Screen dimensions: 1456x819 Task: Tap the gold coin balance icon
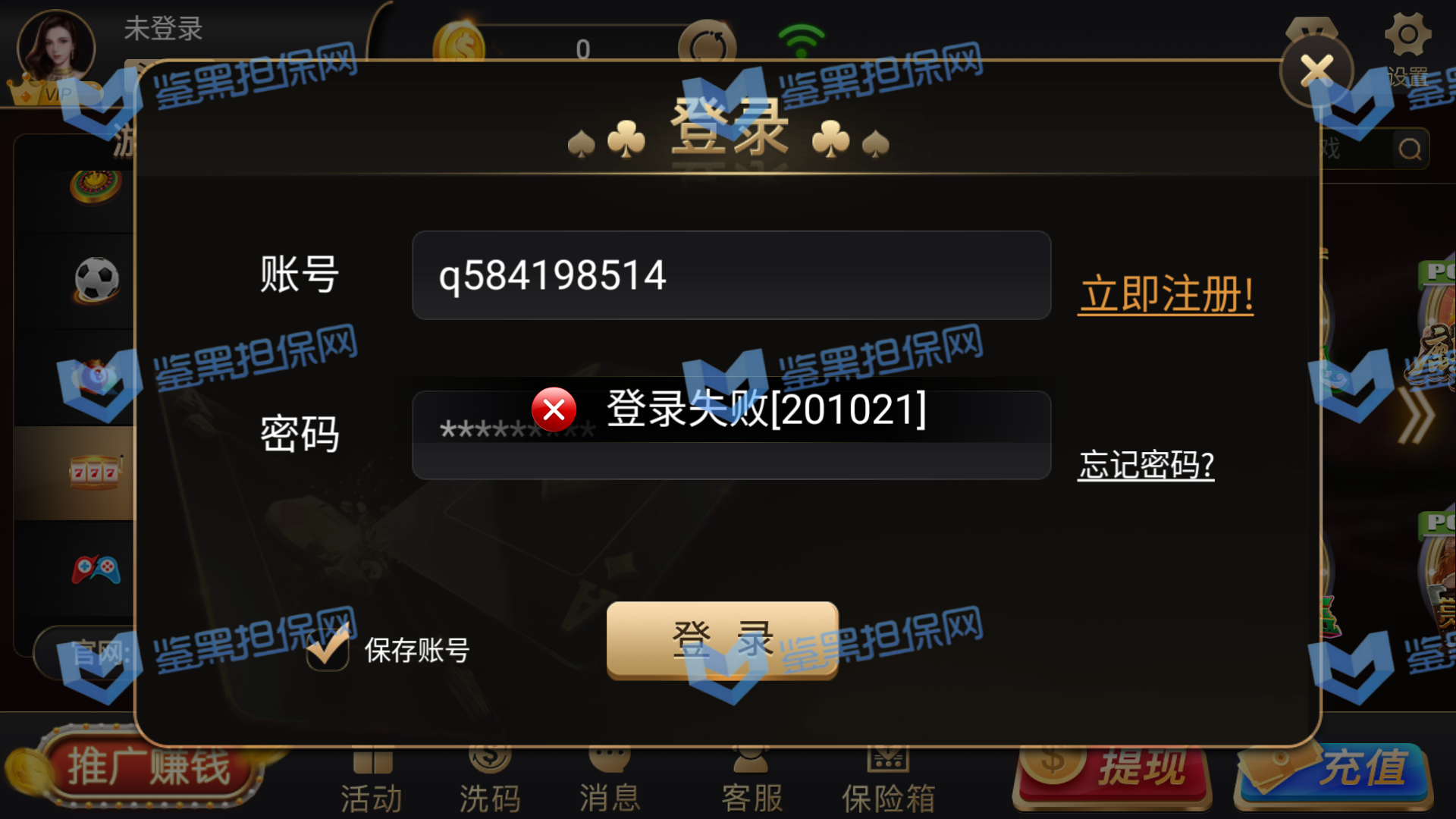point(459,45)
